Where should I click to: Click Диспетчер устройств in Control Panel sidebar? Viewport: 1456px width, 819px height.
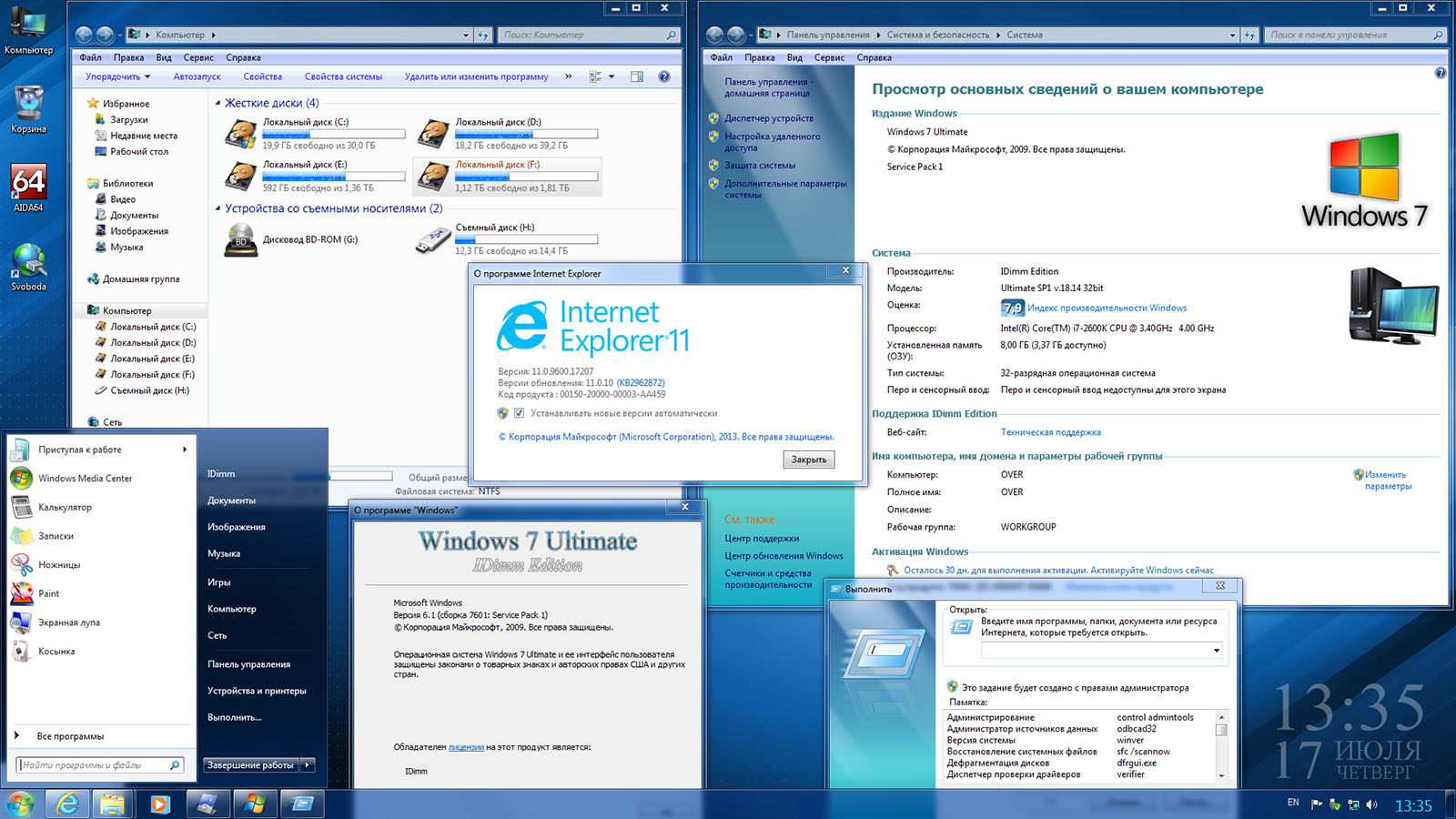pyautogui.click(x=769, y=118)
